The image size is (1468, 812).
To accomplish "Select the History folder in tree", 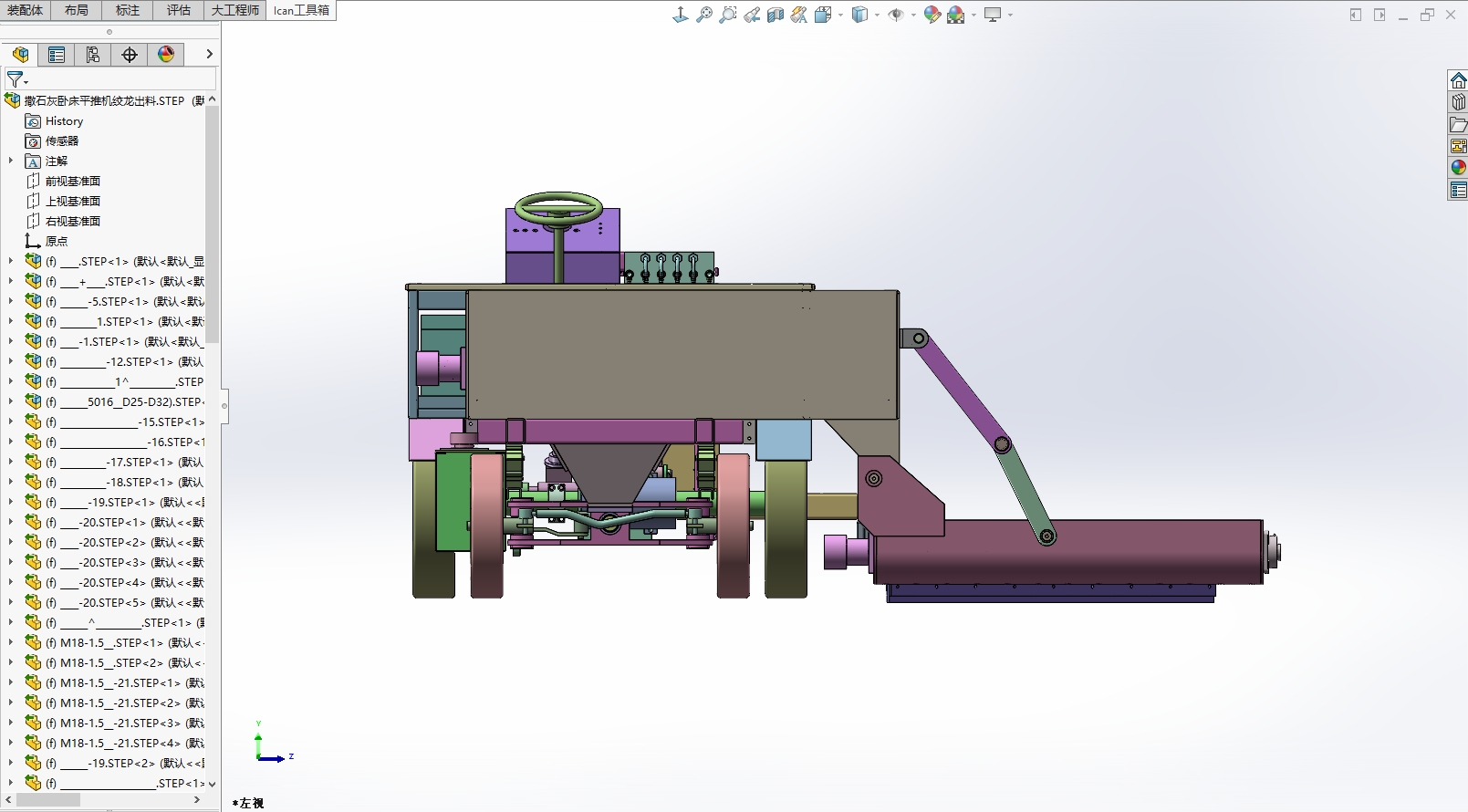I will [x=64, y=121].
